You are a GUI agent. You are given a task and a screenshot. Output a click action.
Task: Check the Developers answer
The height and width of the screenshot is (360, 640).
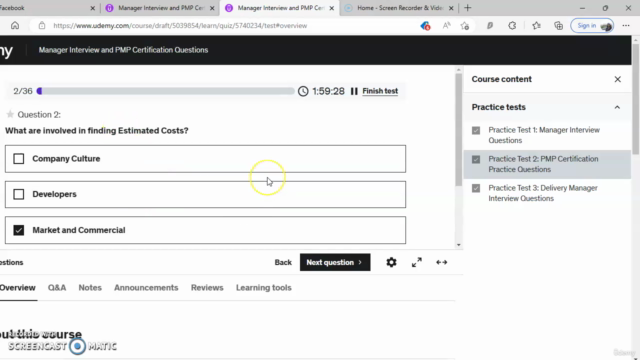point(19,194)
